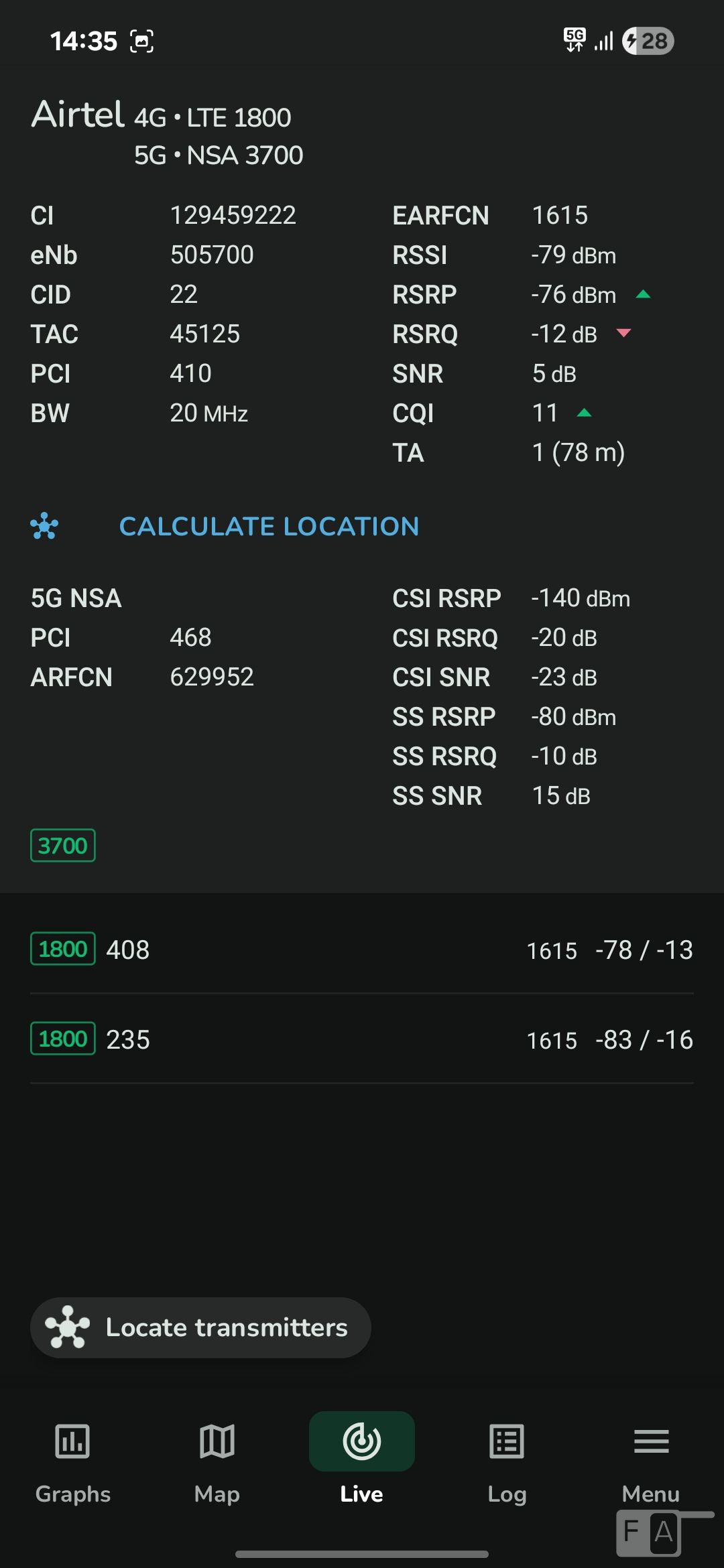Tap the screen capture status icon
The image size is (724, 1568).
[x=141, y=42]
